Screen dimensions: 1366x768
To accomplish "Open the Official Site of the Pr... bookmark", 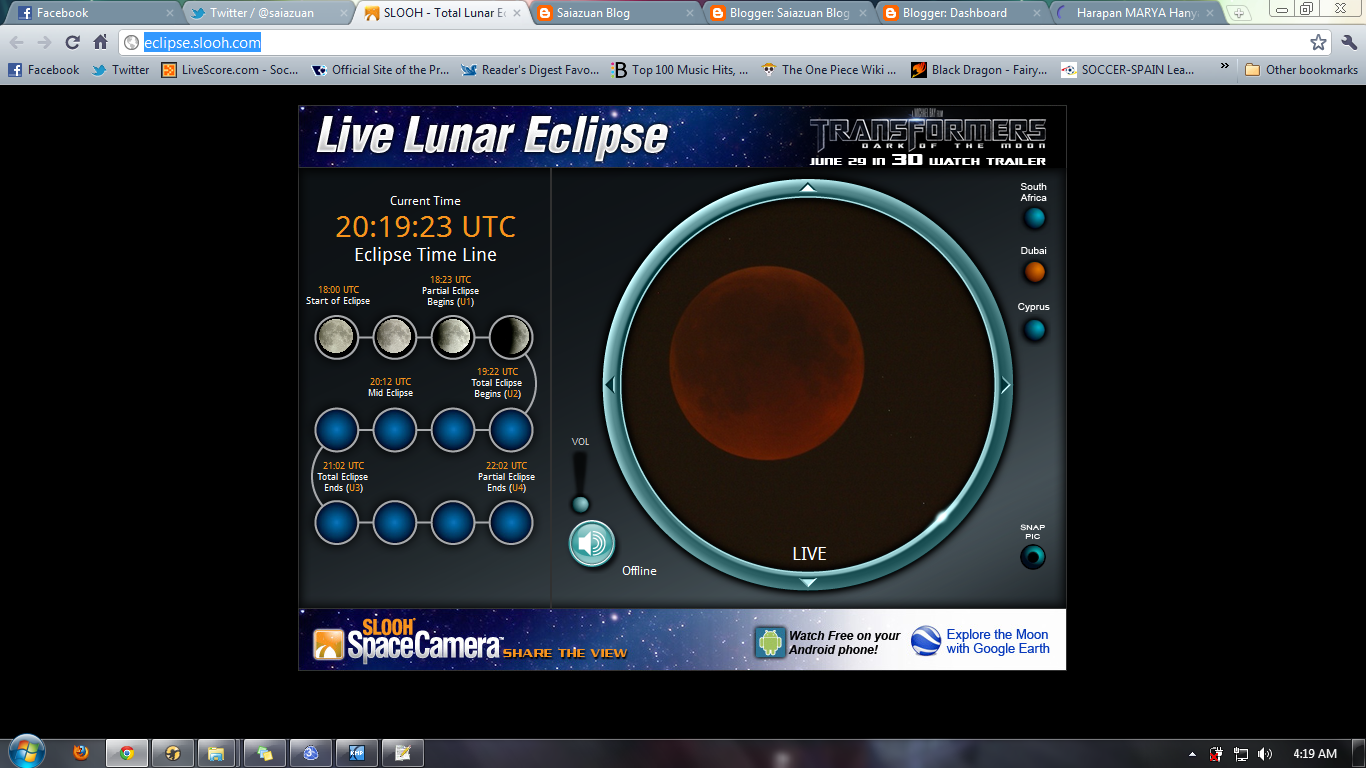I will click(381, 70).
